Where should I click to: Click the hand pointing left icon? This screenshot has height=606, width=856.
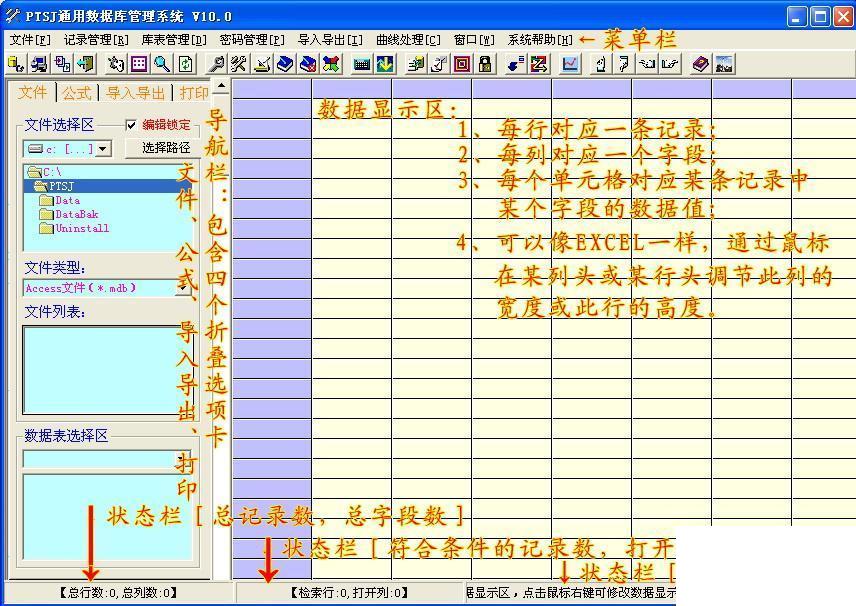tap(647, 64)
